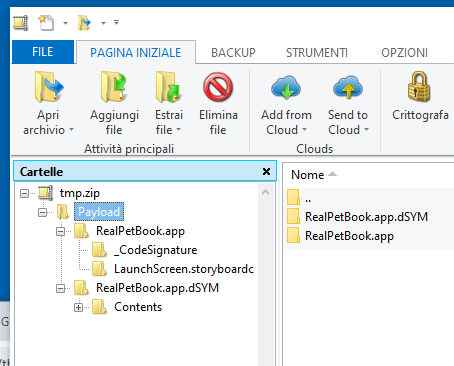Viewport: 454px width, 366px height.
Task: Open the Send to Cloud dropdown arrow
Action: click(x=366, y=129)
